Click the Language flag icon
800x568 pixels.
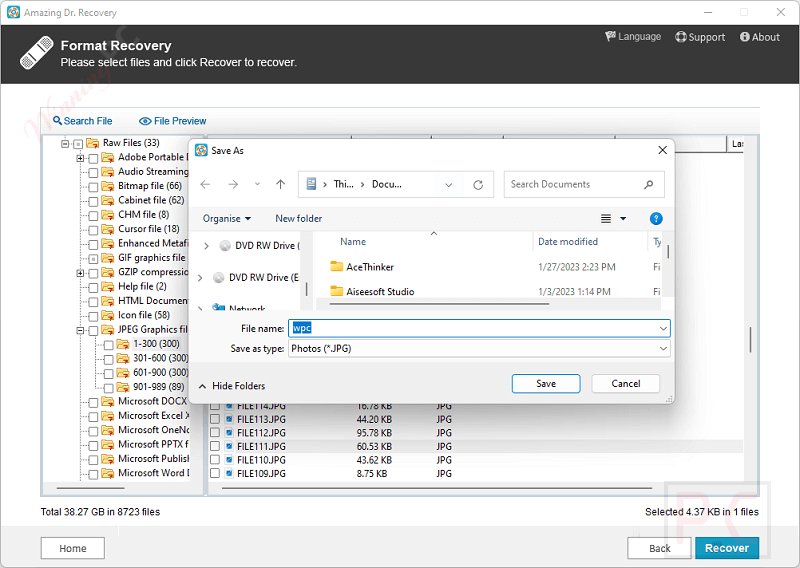[611, 37]
